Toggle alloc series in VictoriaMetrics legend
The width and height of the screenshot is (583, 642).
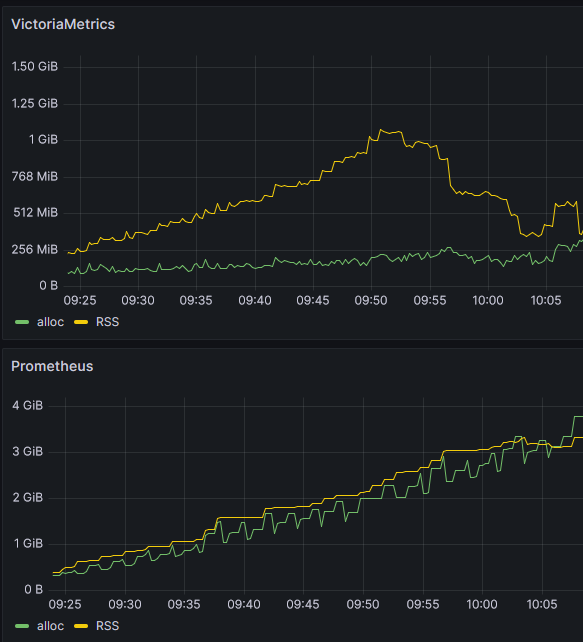point(50,322)
